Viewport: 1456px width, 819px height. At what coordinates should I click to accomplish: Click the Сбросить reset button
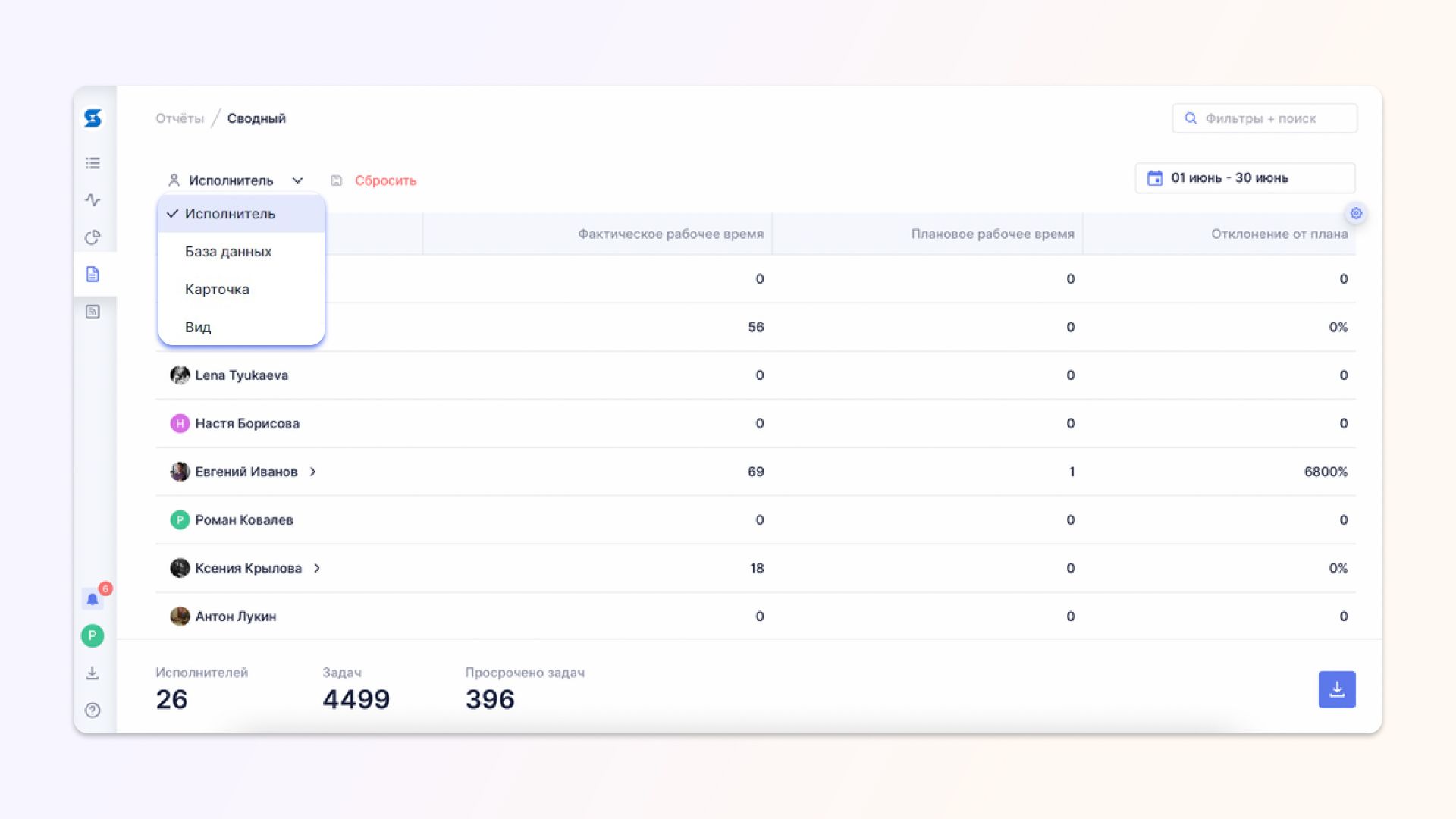(384, 180)
